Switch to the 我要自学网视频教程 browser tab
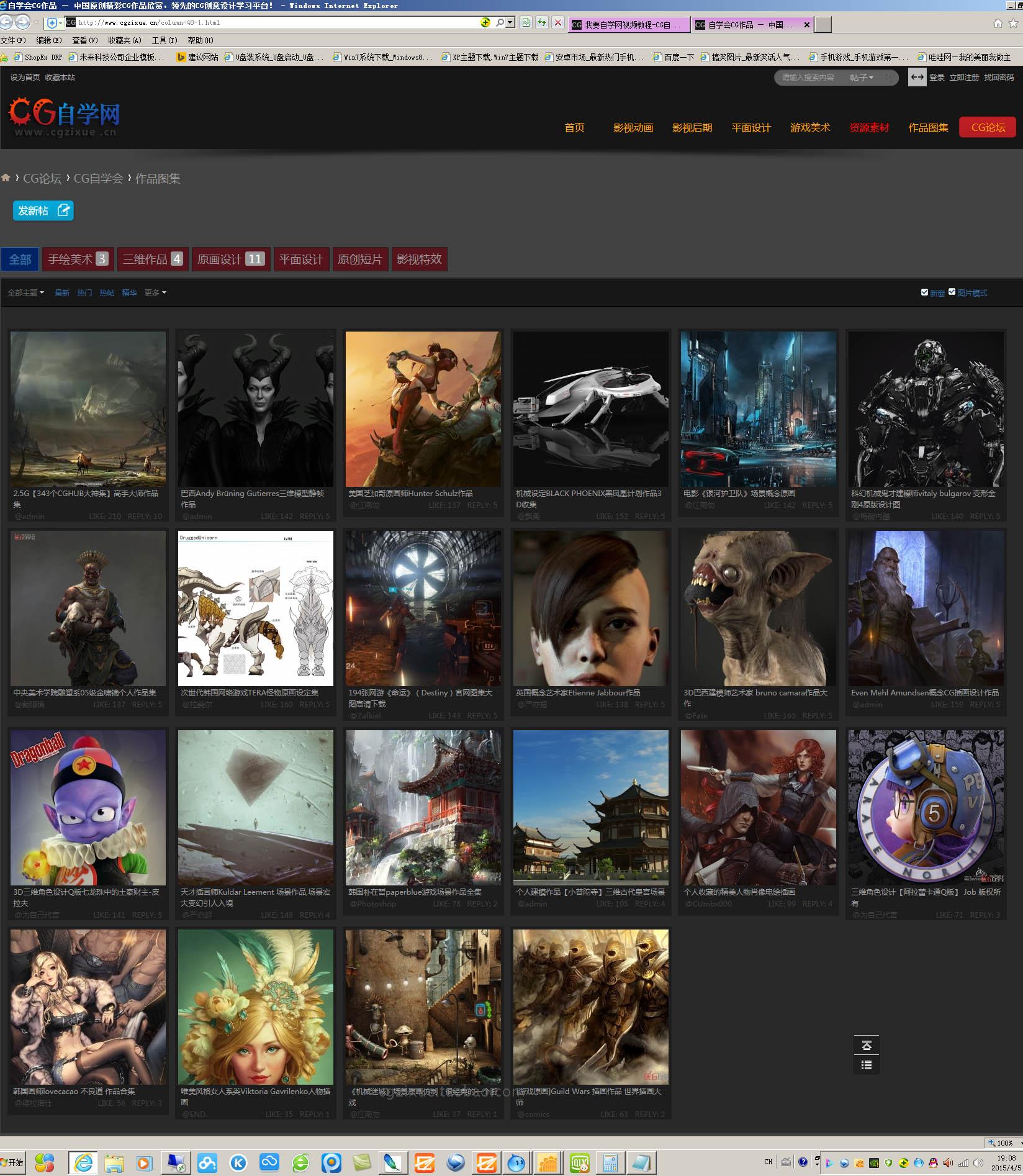The image size is (1023, 1176). pos(628,25)
